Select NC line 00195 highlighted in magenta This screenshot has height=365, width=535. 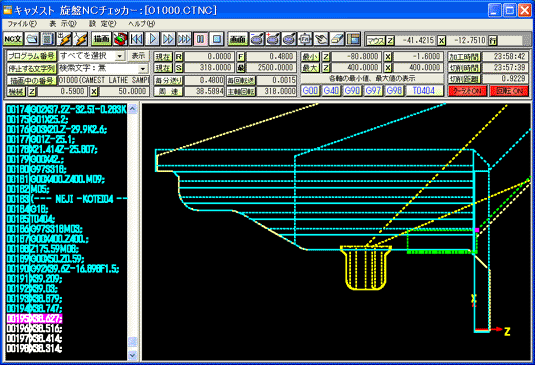(x=34, y=319)
